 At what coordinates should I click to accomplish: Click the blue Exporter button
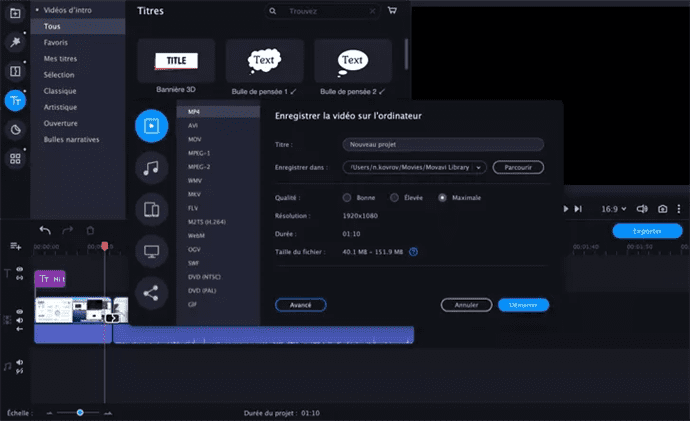(647, 231)
